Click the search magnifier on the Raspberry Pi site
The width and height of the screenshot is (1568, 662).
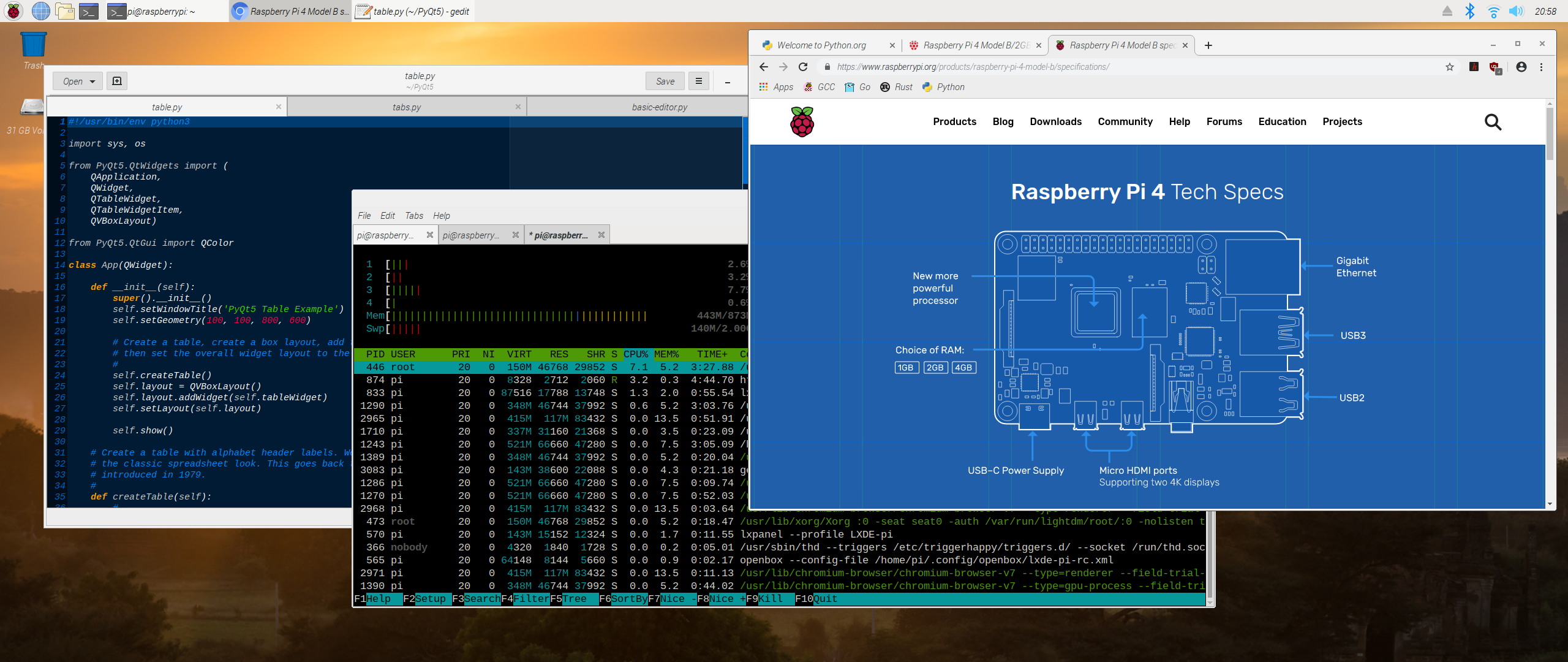point(1493,122)
